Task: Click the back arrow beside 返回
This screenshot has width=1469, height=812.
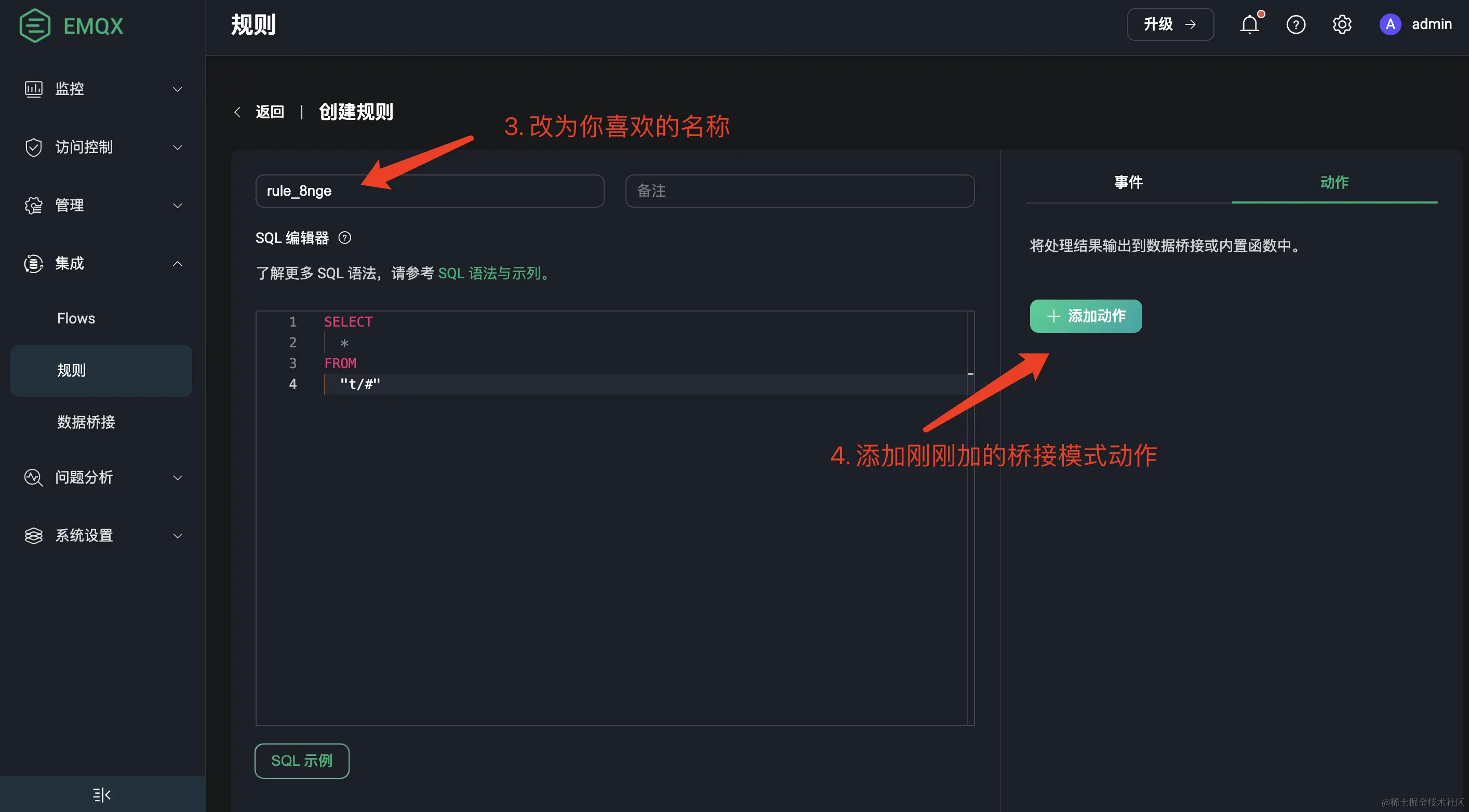Action: click(238, 112)
